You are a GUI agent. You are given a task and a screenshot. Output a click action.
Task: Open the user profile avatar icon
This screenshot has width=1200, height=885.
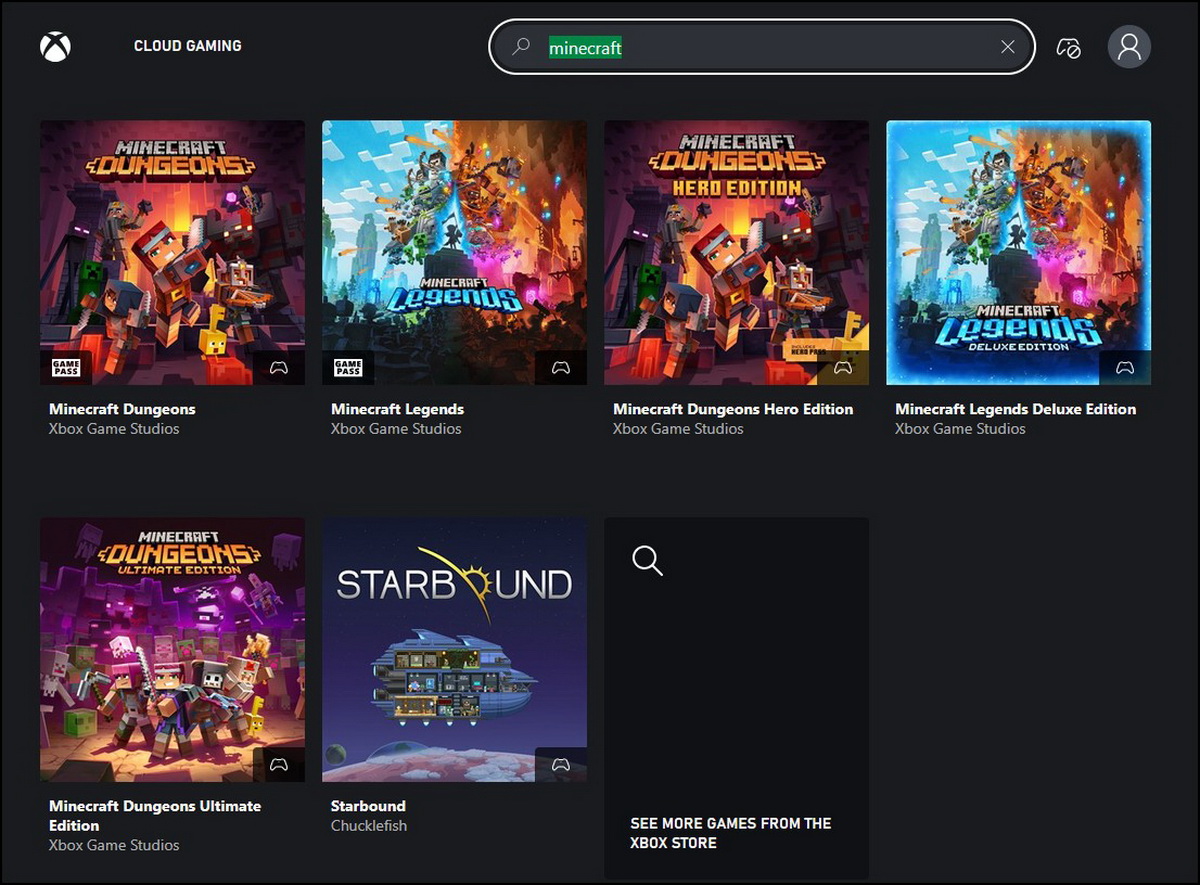pos(1129,47)
